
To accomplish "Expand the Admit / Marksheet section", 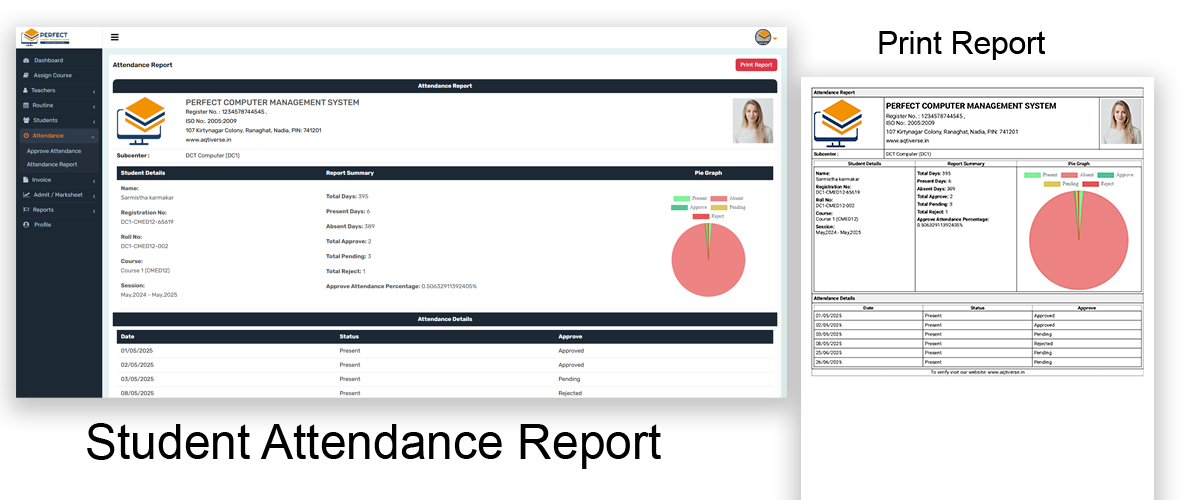I will click(58, 195).
